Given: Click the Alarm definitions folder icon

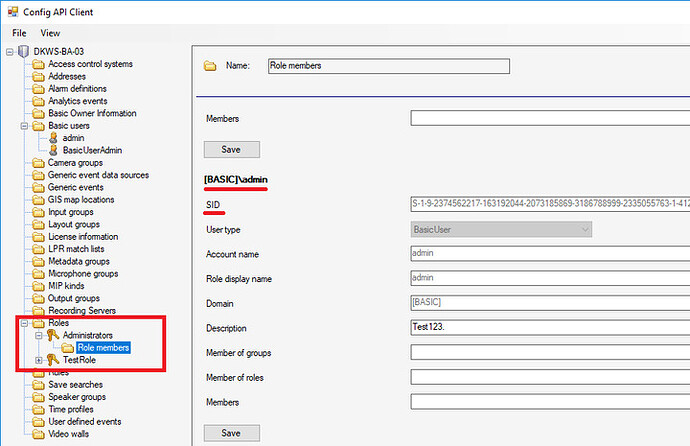Looking at the screenshot, I should click(39, 89).
